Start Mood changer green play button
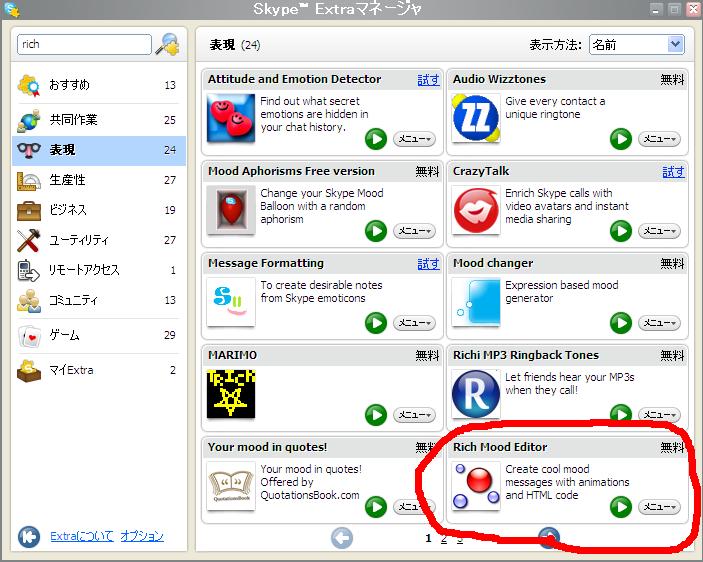The height and width of the screenshot is (562, 703). [621, 323]
